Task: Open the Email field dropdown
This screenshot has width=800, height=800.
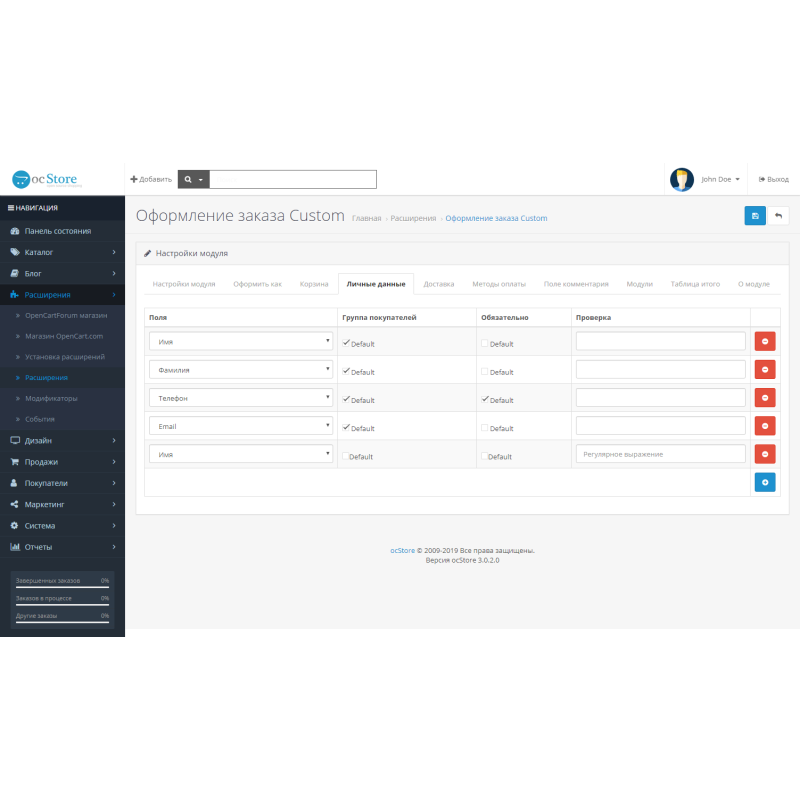Action: click(x=240, y=426)
